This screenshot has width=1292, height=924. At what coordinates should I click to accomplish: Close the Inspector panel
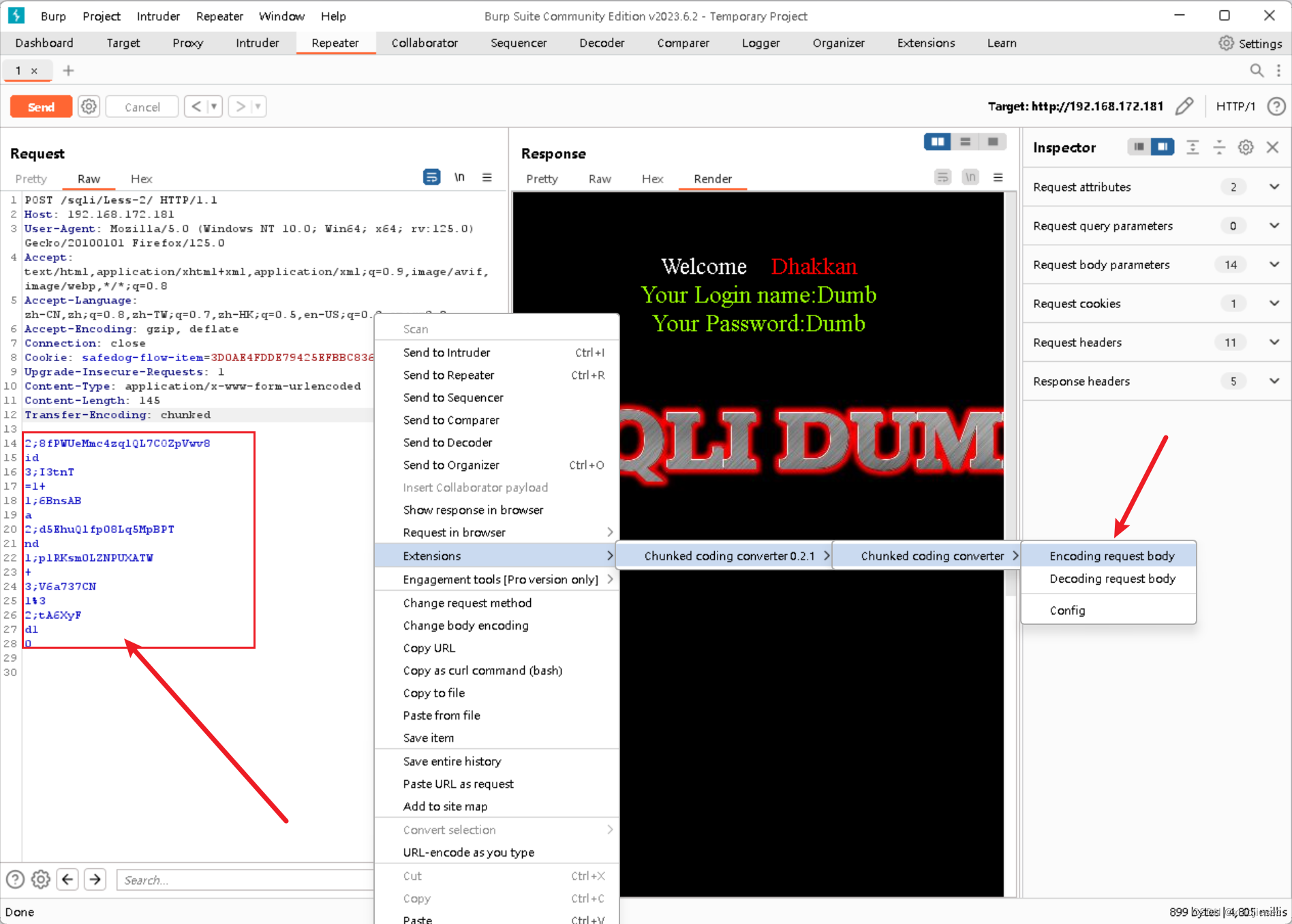(x=1272, y=147)
